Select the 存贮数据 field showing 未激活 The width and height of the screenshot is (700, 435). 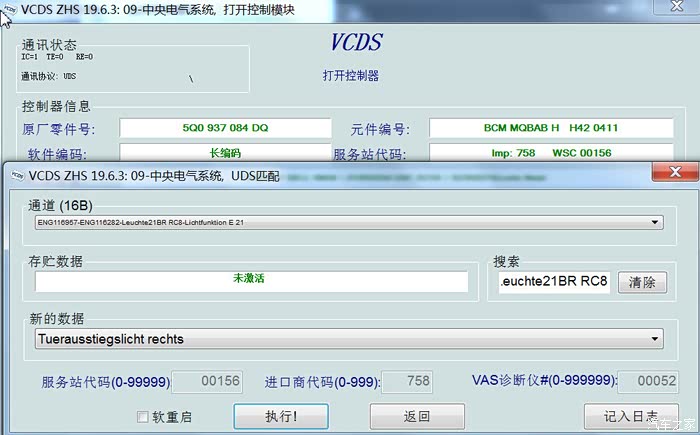coord(251,282)
